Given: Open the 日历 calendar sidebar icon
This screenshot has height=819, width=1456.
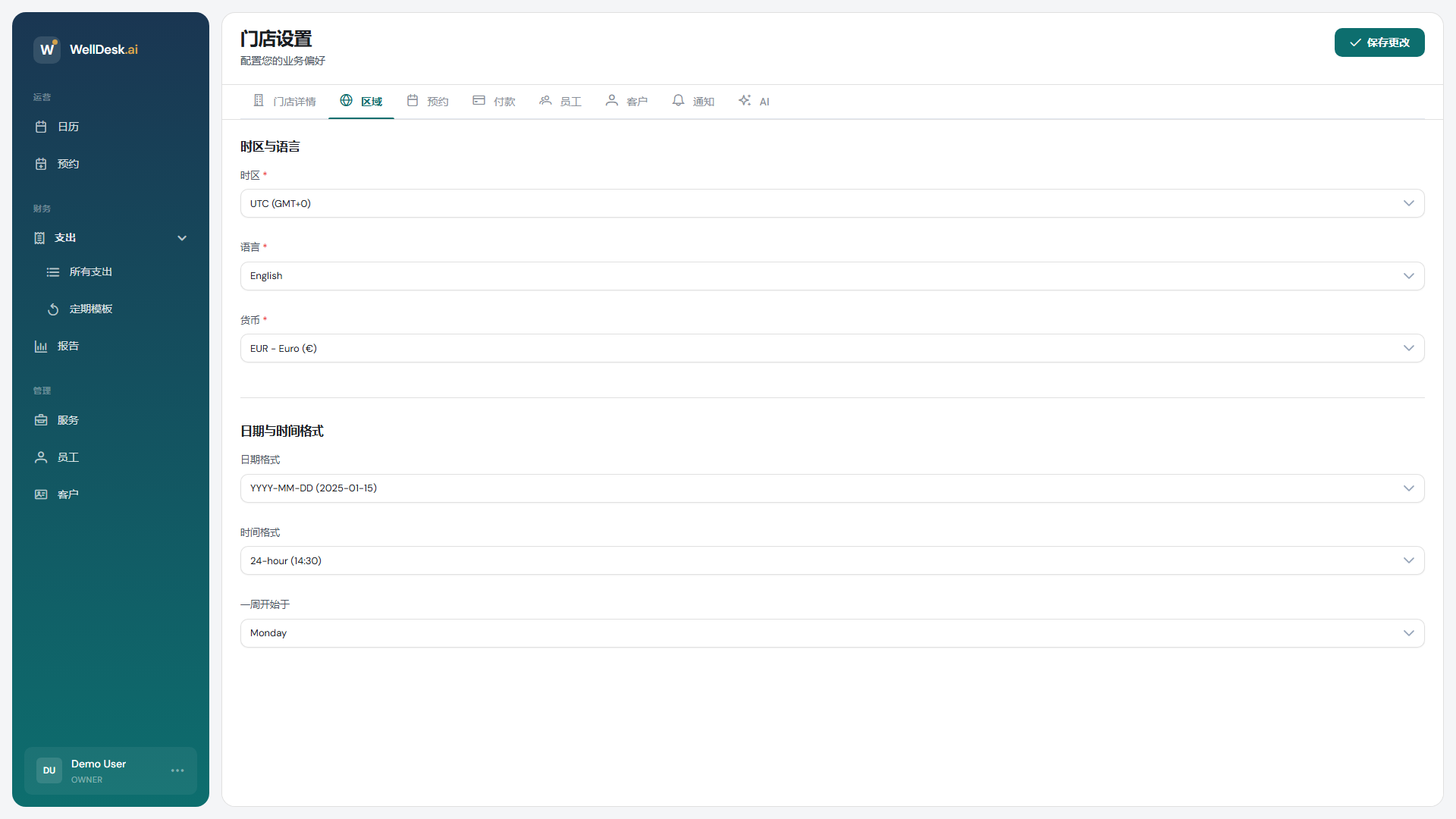Looking at the screenshot, I should [42, 127].
